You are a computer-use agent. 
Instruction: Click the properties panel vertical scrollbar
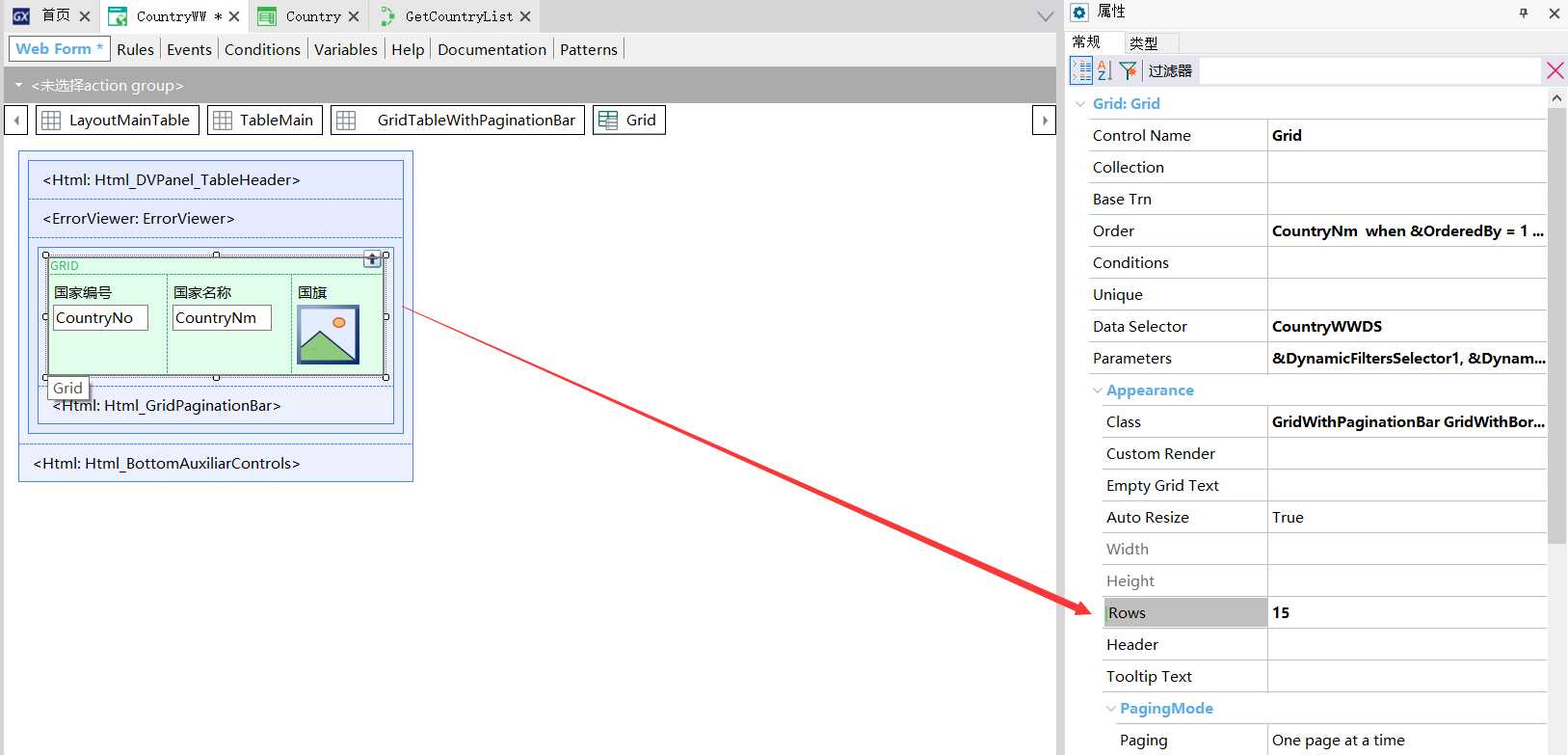(x=1556, y=326)
